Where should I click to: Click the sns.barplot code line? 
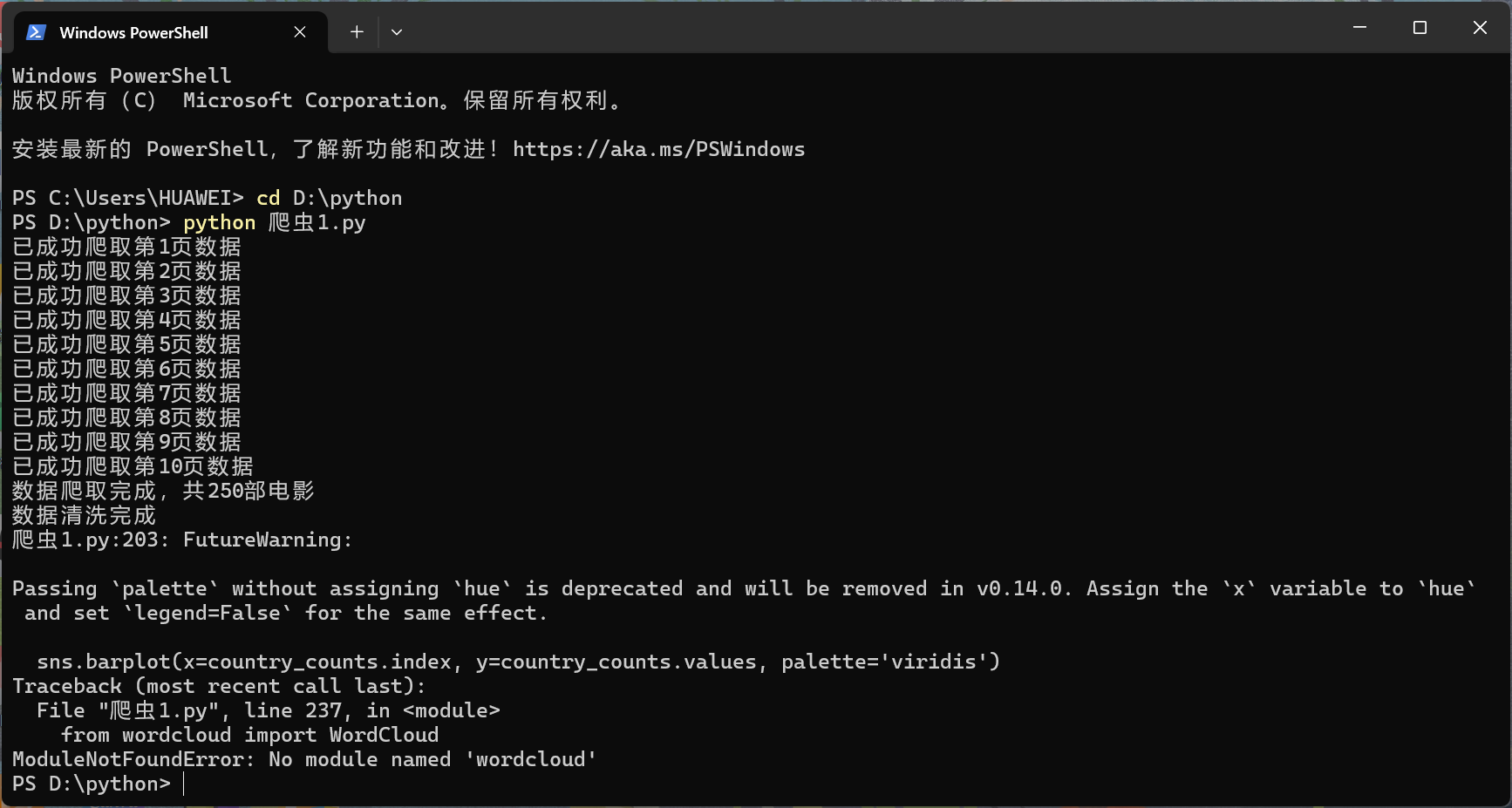[518, 662]
